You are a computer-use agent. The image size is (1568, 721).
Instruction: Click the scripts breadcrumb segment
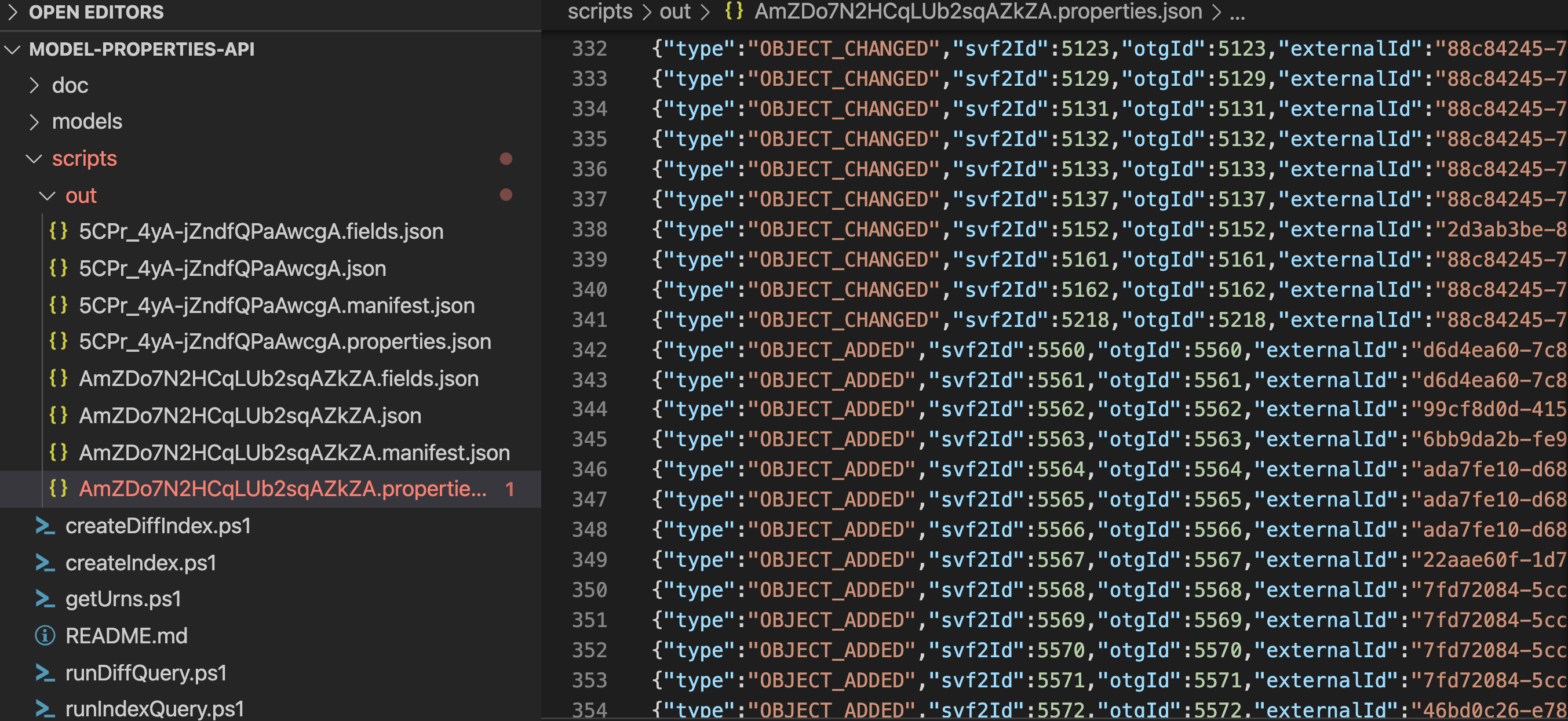(x=600, y=11)
